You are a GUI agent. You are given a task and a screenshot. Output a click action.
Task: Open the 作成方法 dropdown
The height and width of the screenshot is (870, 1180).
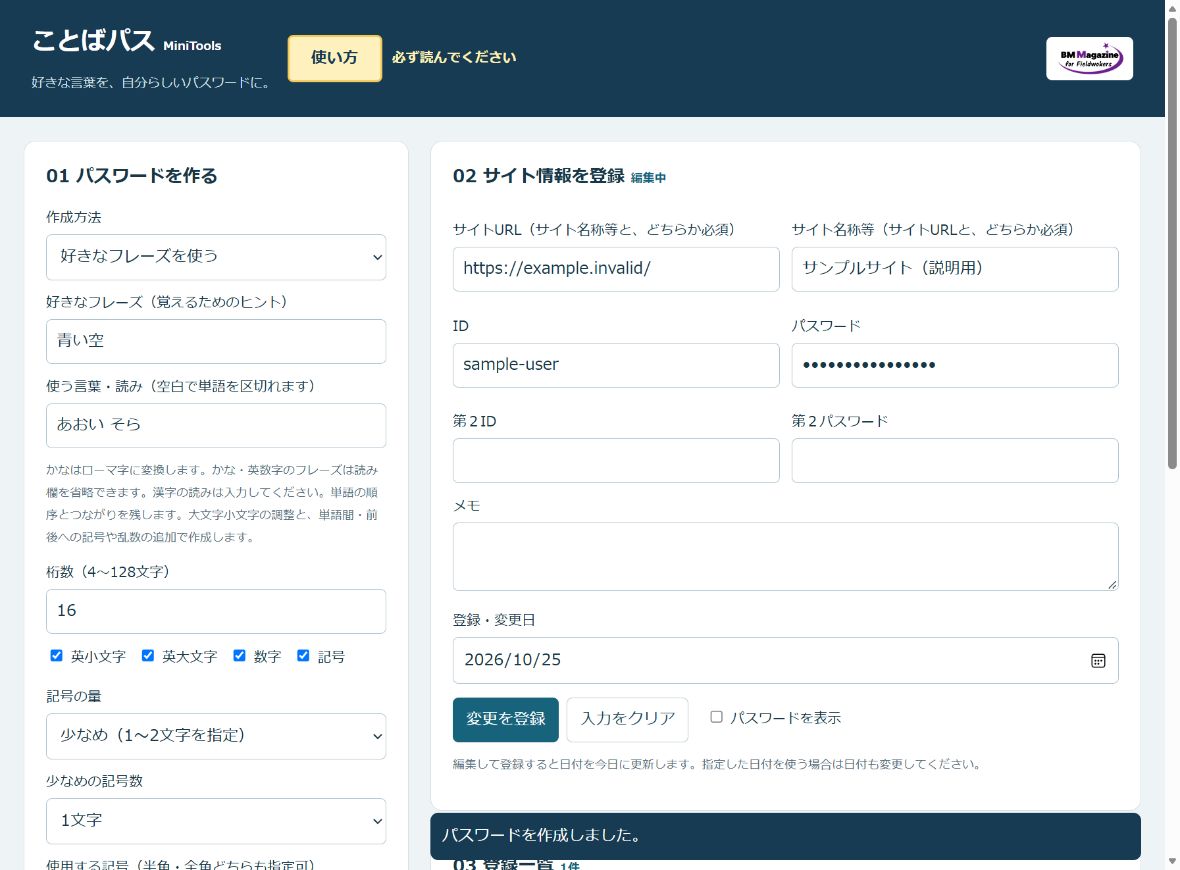(x=216, y=257)
